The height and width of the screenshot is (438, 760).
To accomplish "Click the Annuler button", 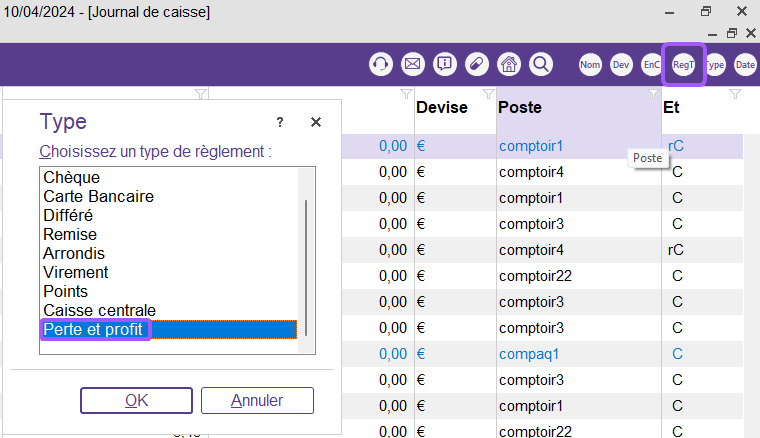I will tap(257, 400).
